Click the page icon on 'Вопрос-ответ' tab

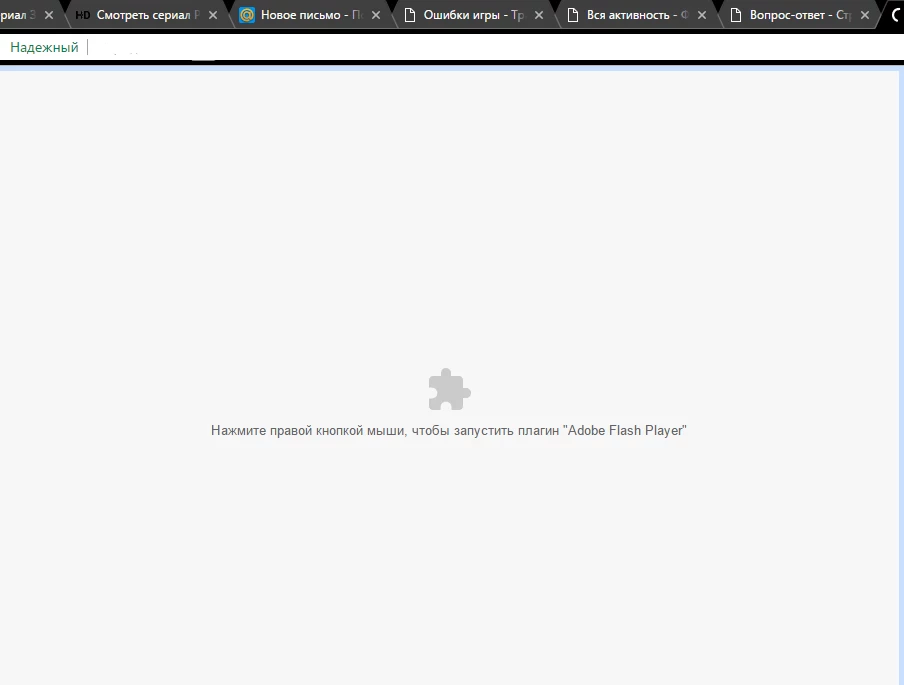736,15
